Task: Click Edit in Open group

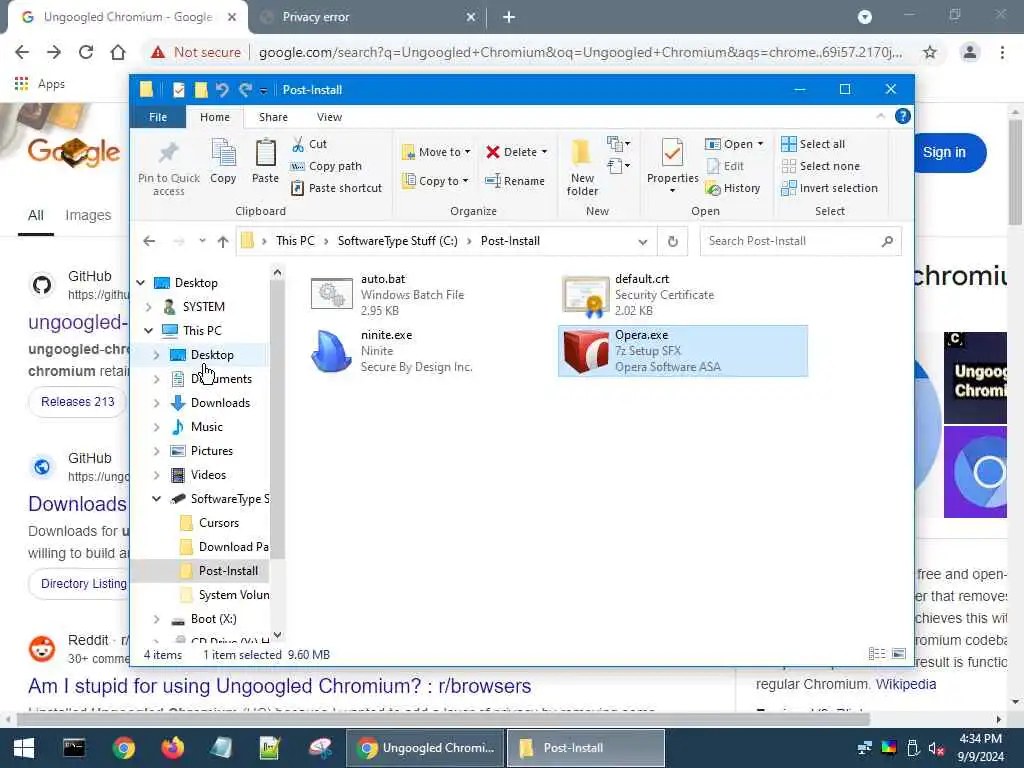Action: [725, 167]
